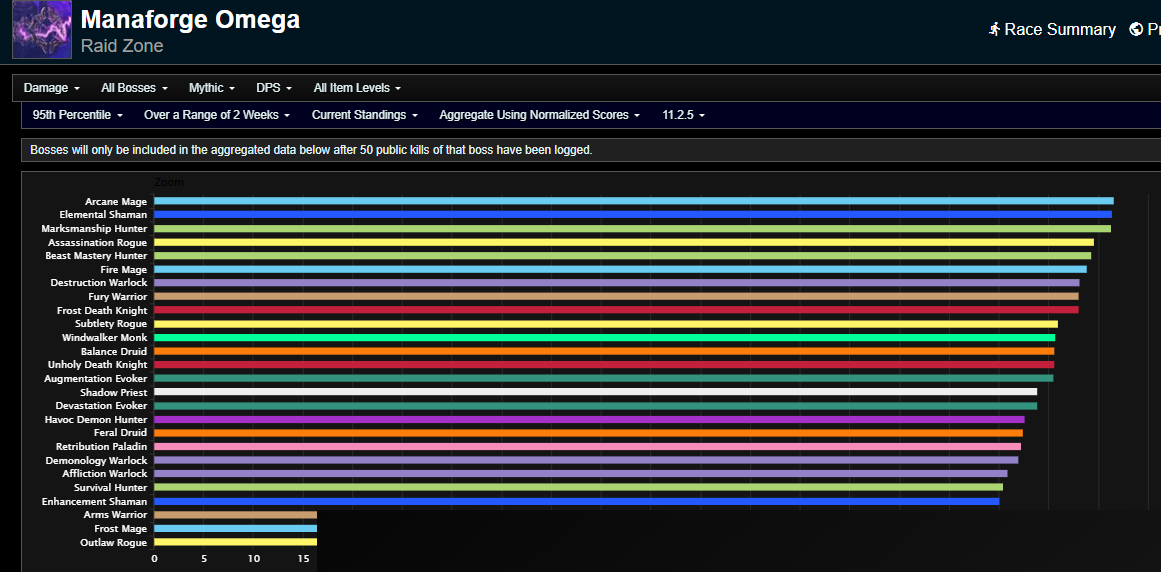Select the Fury Warrior bar
The image size is (1161, 572).
(616, 296)
